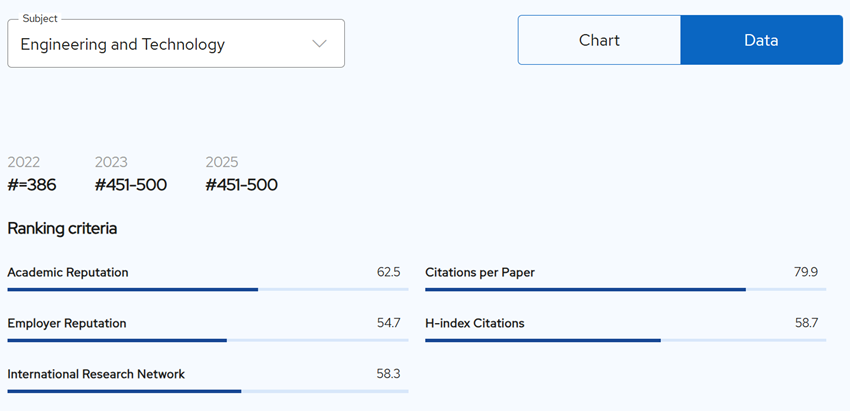Click the International Research Network progress bar
This screenshot has height=411, width=850.
[x=208, y=391]
